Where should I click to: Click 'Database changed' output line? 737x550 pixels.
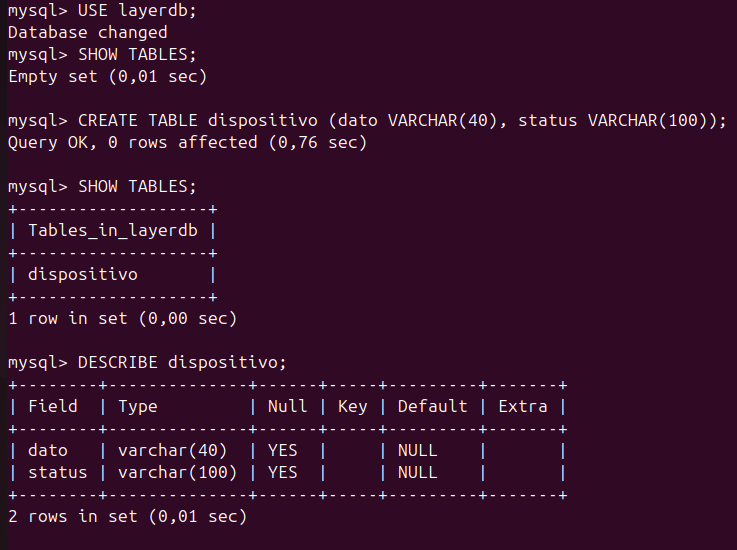pyautogui.click(x=88, y=32)
